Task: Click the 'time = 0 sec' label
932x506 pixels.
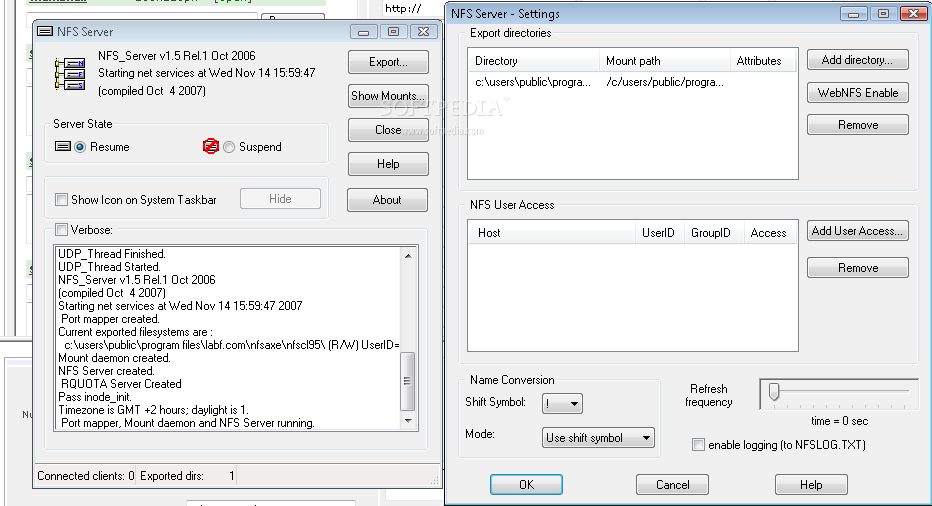Action: (x=839, y=421)
